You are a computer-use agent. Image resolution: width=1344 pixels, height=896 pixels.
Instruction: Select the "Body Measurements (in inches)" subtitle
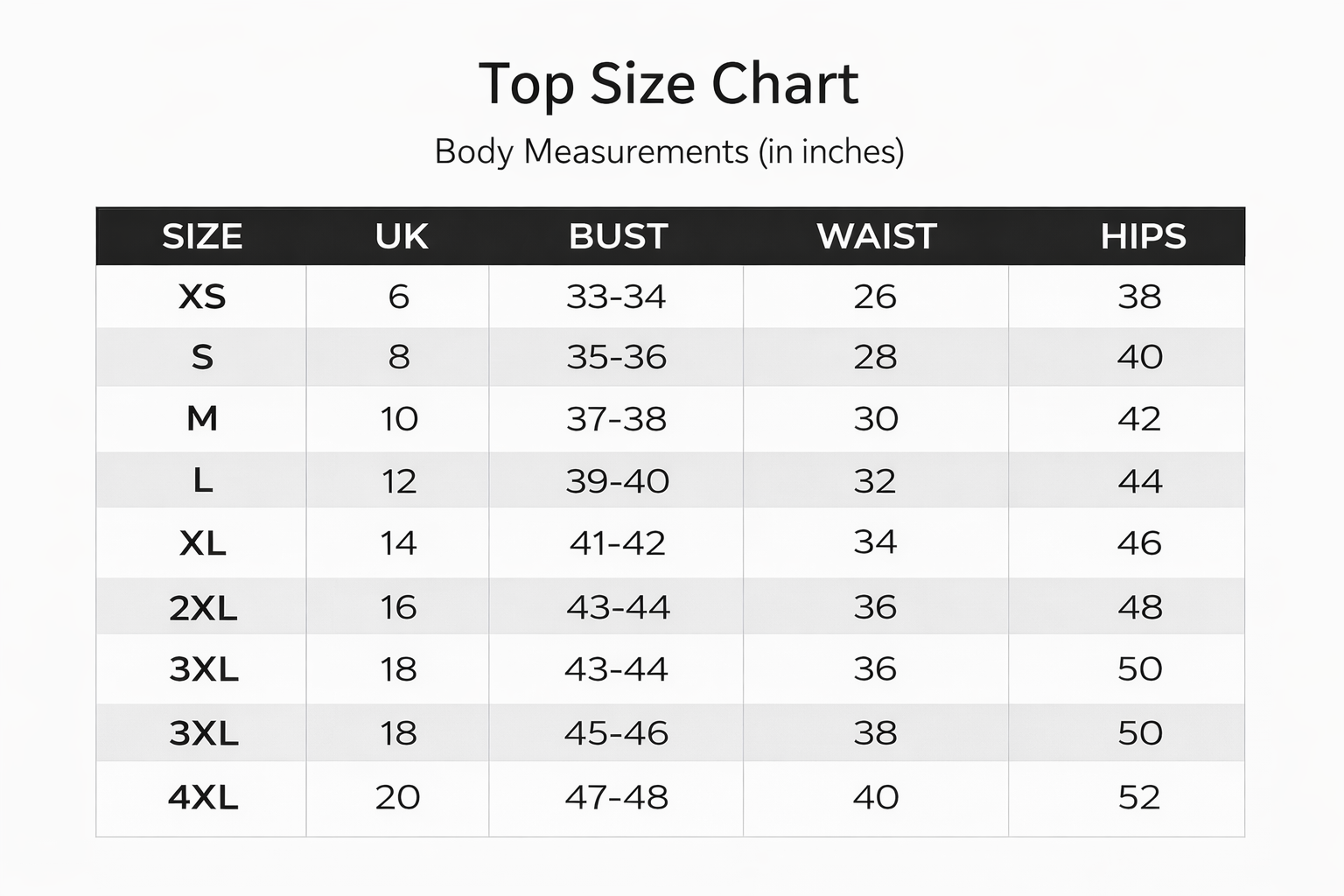pyautogui.click(x=669, y=152)
